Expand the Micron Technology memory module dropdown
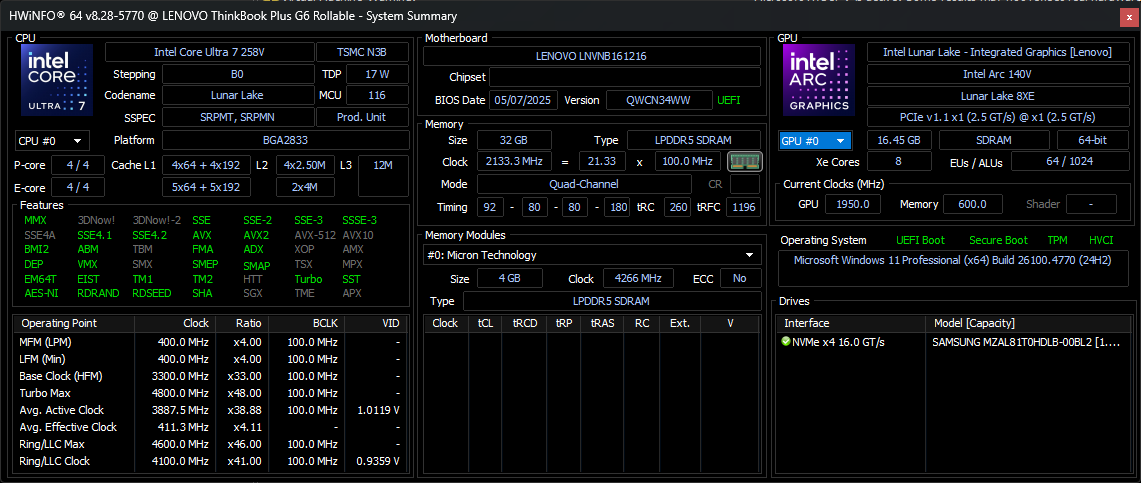 click(x=592, y=255)
